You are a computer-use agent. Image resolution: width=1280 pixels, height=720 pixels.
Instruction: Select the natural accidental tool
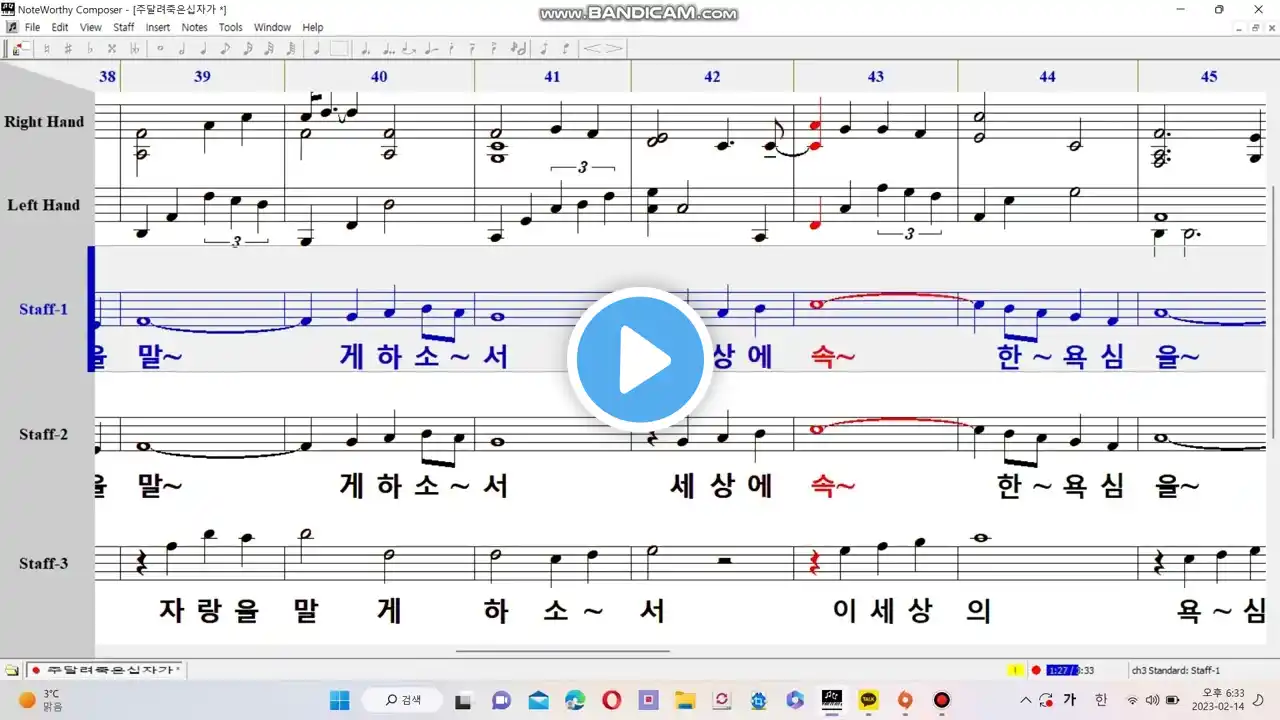pyautogui.click(x=46, y=48)
